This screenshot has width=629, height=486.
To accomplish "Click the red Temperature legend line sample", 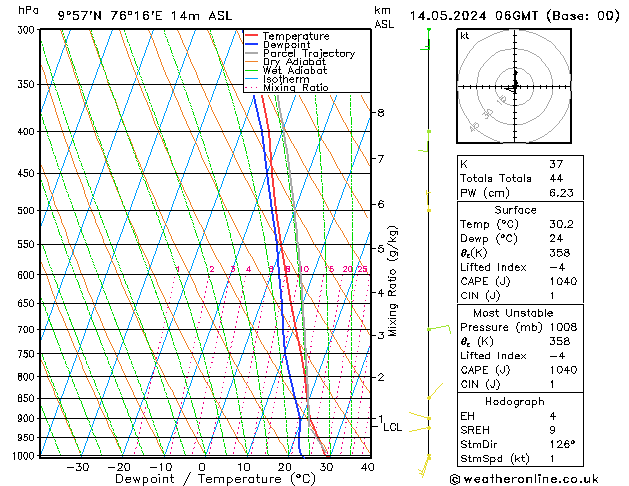I will tap(251, 36).
